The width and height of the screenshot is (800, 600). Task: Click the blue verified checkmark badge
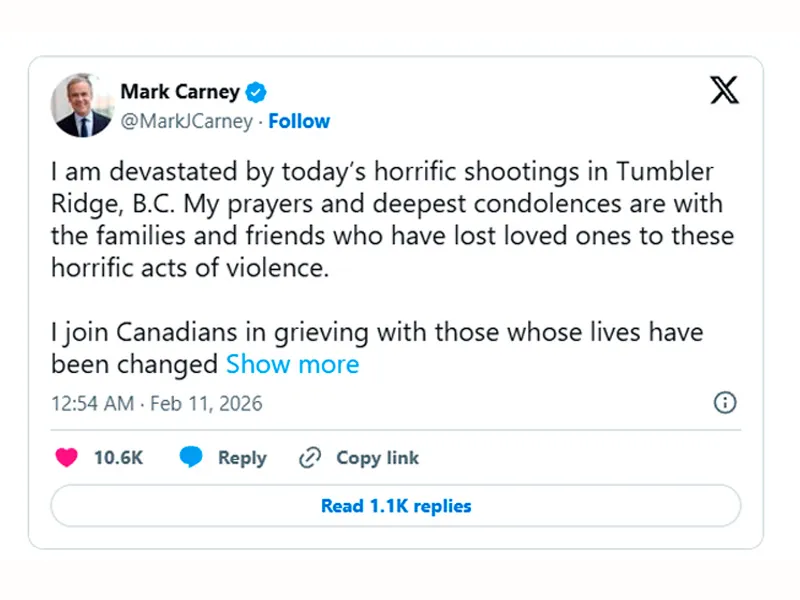257,92
